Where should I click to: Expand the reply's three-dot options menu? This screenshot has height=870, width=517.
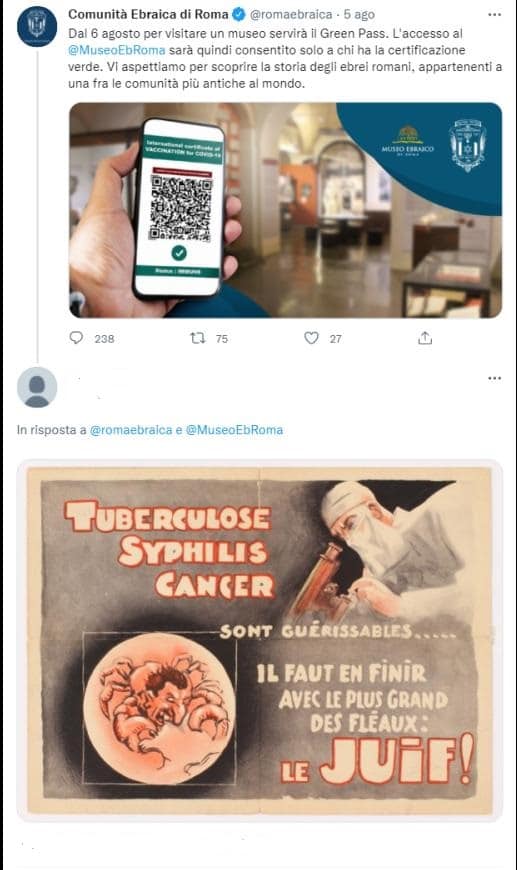(x=494, y=378)
